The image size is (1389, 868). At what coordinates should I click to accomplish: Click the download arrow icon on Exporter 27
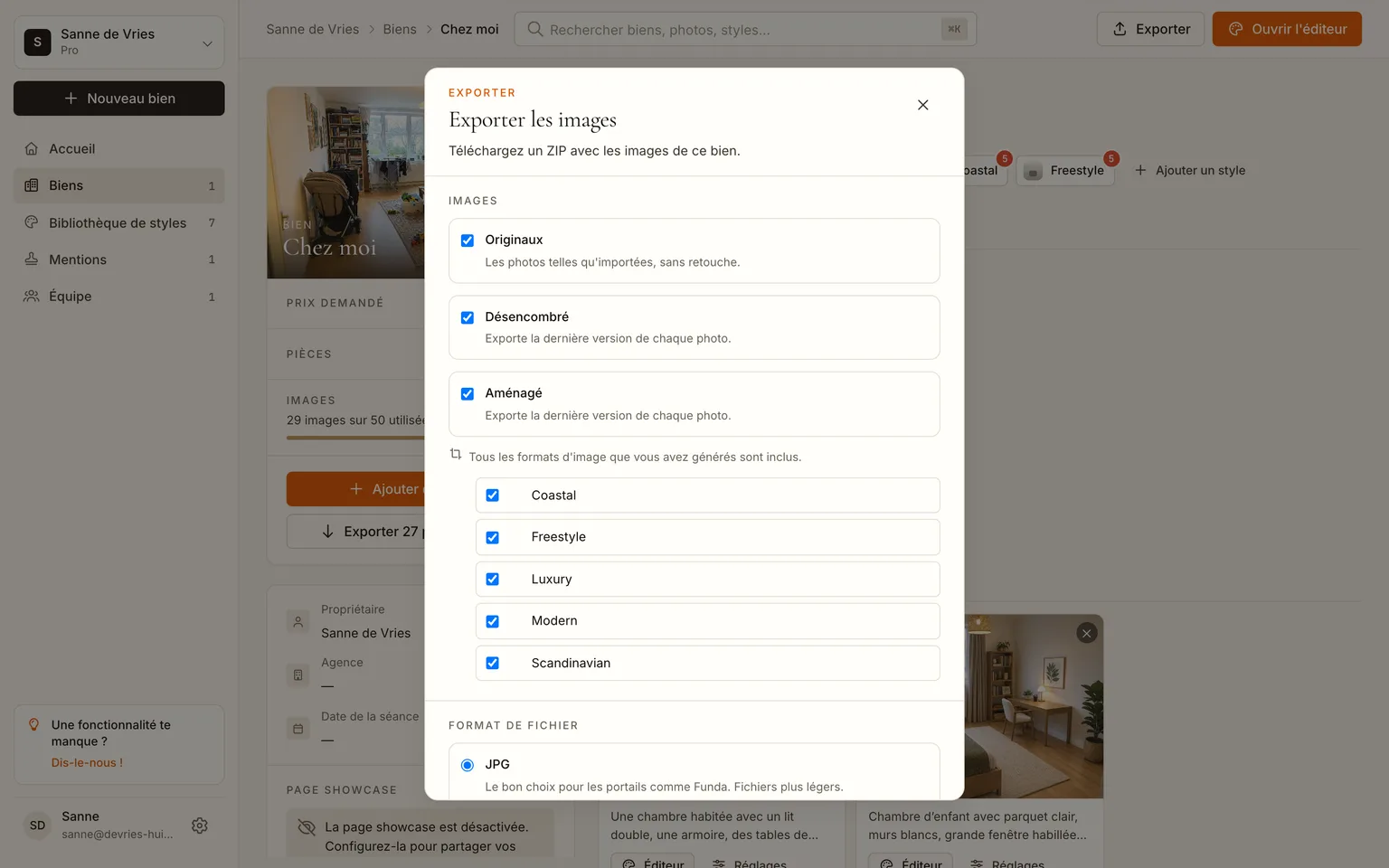click(327, 532)
